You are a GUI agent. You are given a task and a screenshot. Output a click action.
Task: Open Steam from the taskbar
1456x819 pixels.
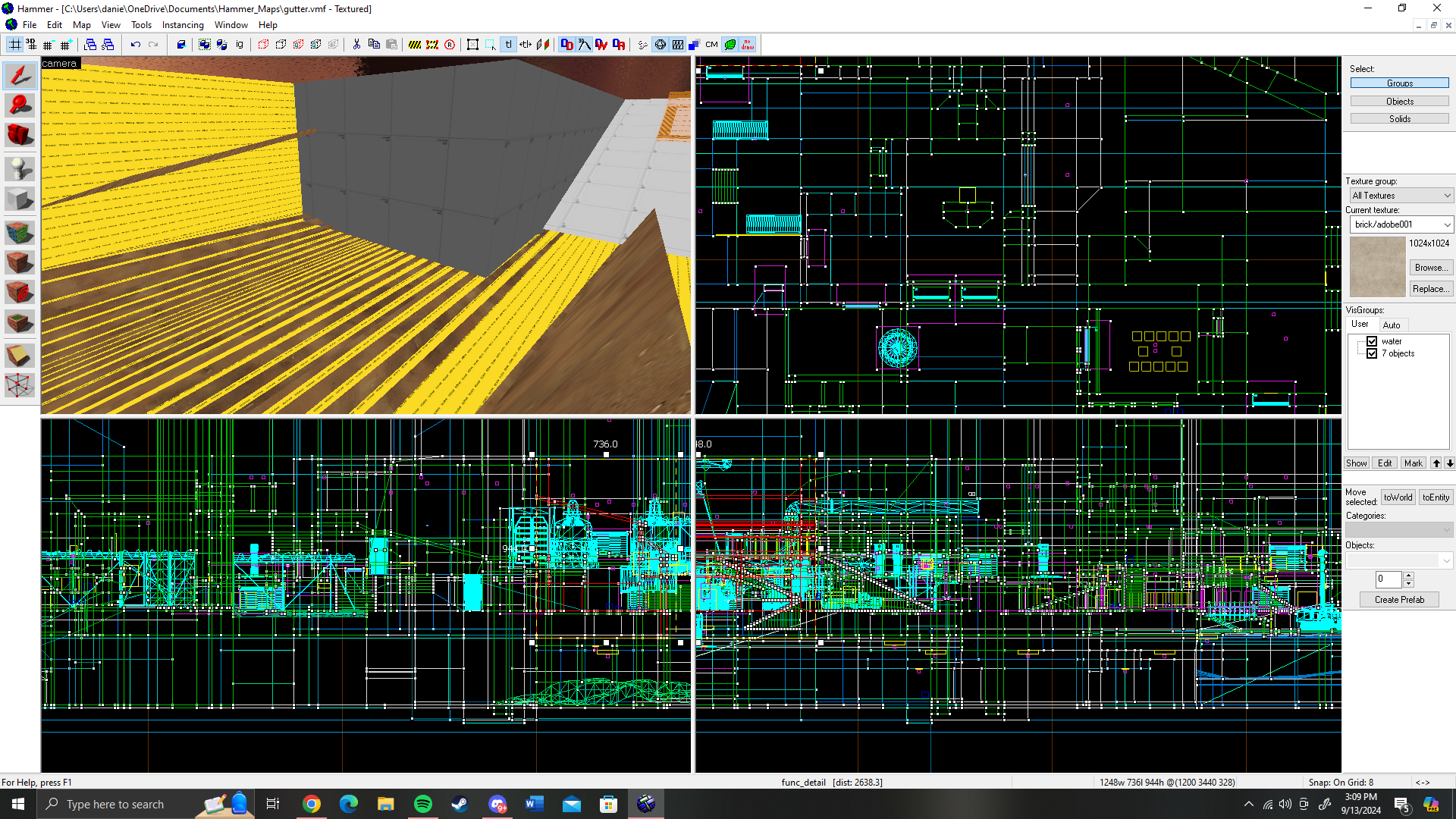[x=460, y=804]
